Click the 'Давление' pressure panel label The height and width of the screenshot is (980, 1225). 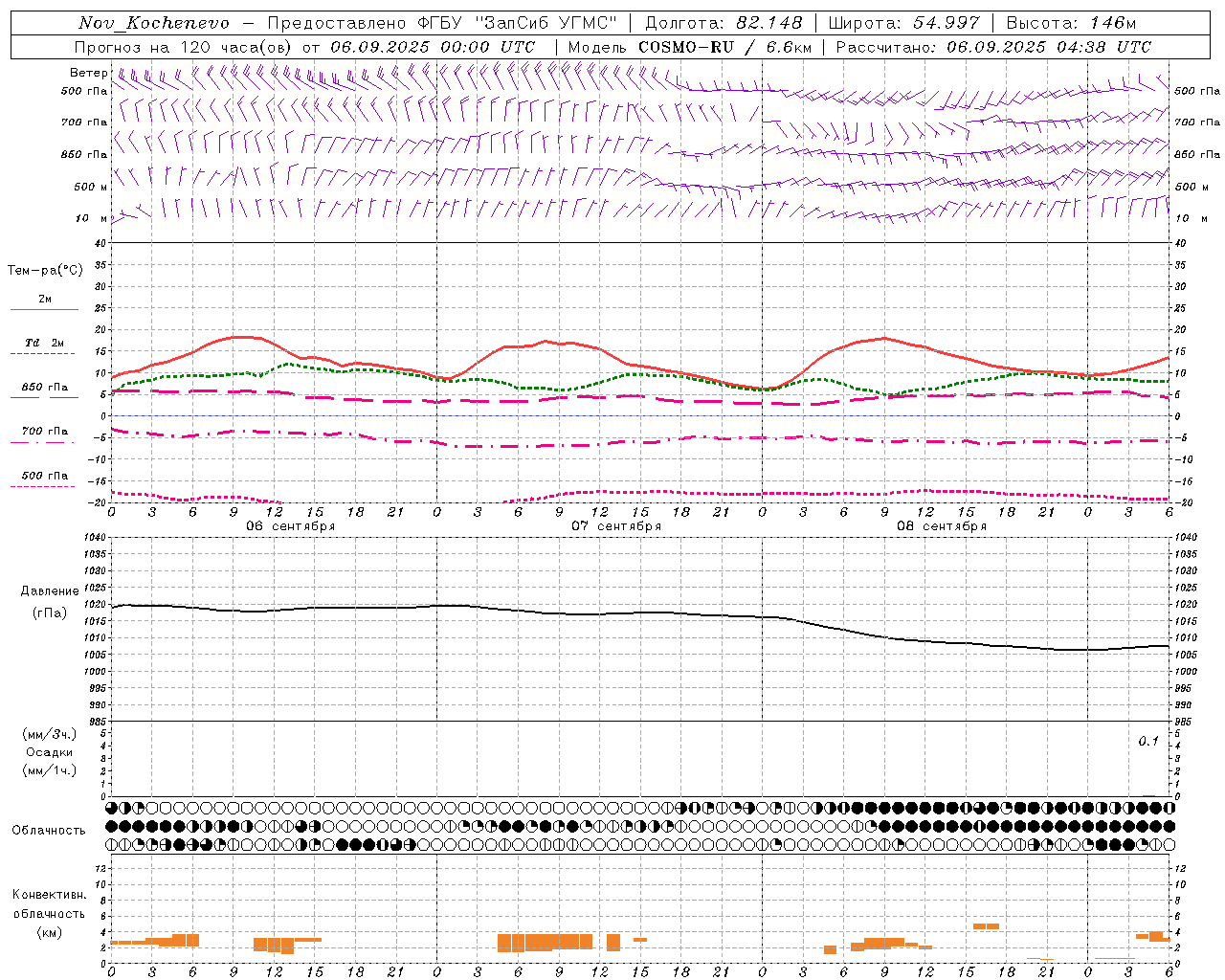point(50,591)
